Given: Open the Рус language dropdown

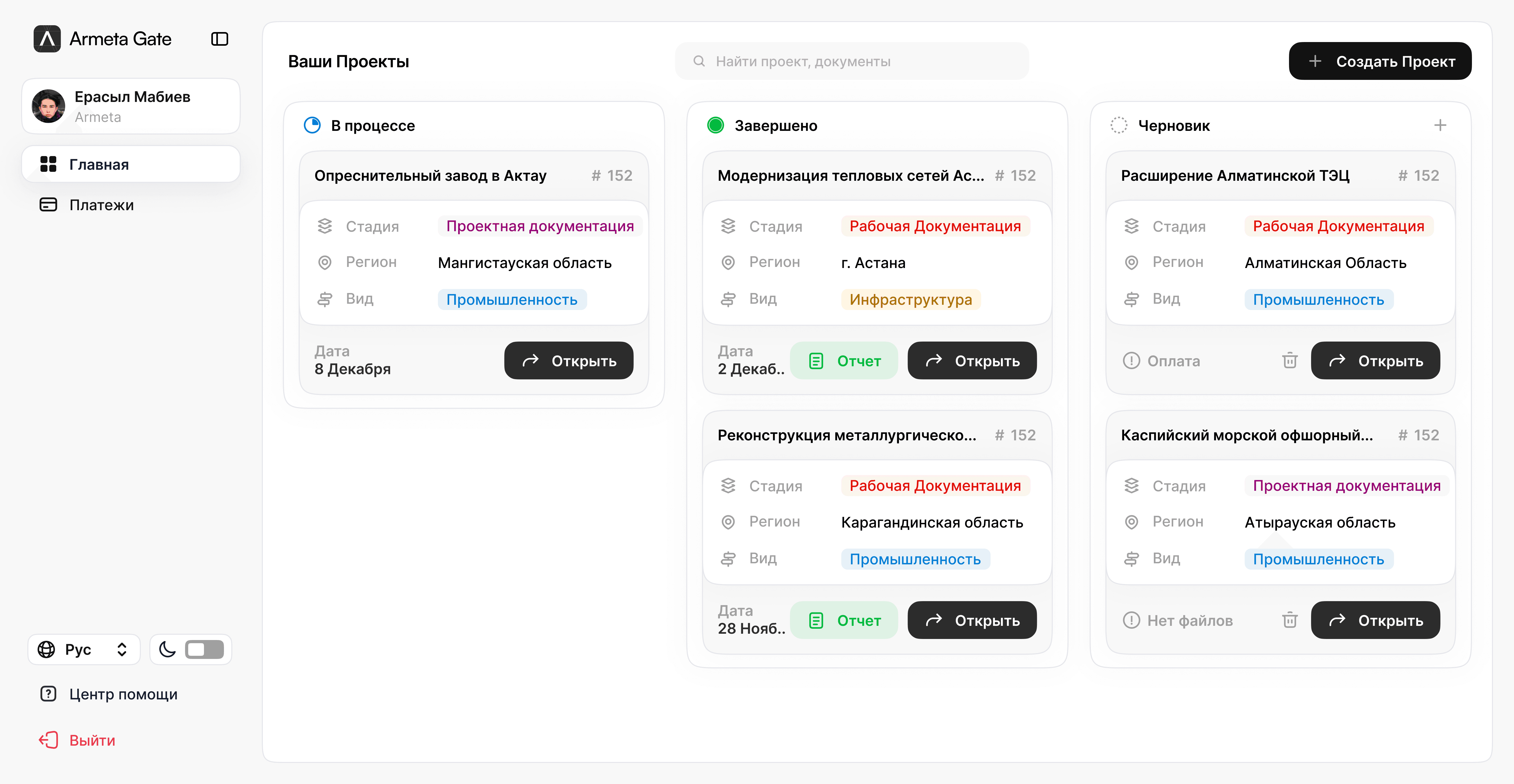Looking at the screenshot, I should [84, 649].
